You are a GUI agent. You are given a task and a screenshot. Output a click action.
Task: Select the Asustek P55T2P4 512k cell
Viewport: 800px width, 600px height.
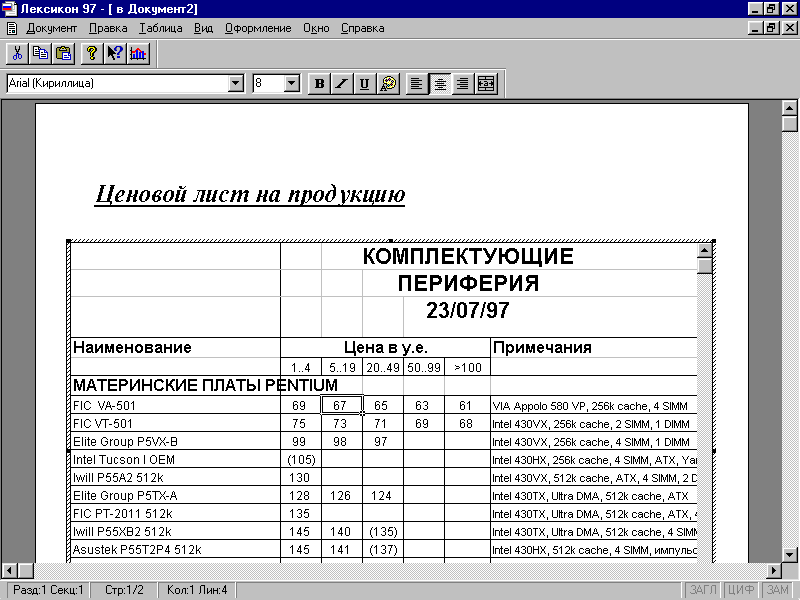tap(176, 549)
